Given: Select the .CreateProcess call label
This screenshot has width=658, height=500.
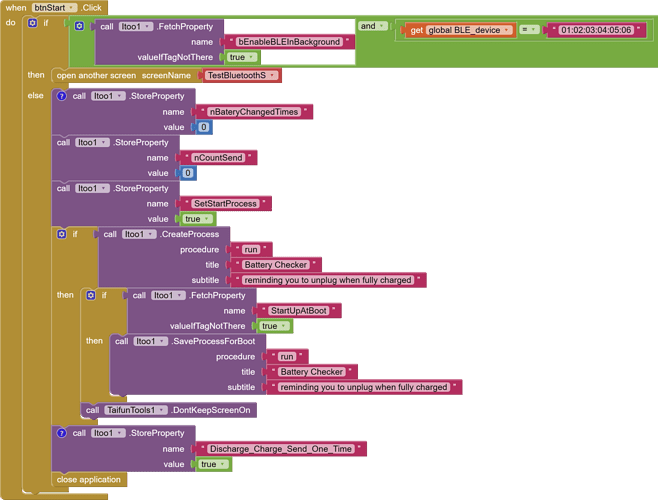Looking at the screenshot, I should (189, 234).
